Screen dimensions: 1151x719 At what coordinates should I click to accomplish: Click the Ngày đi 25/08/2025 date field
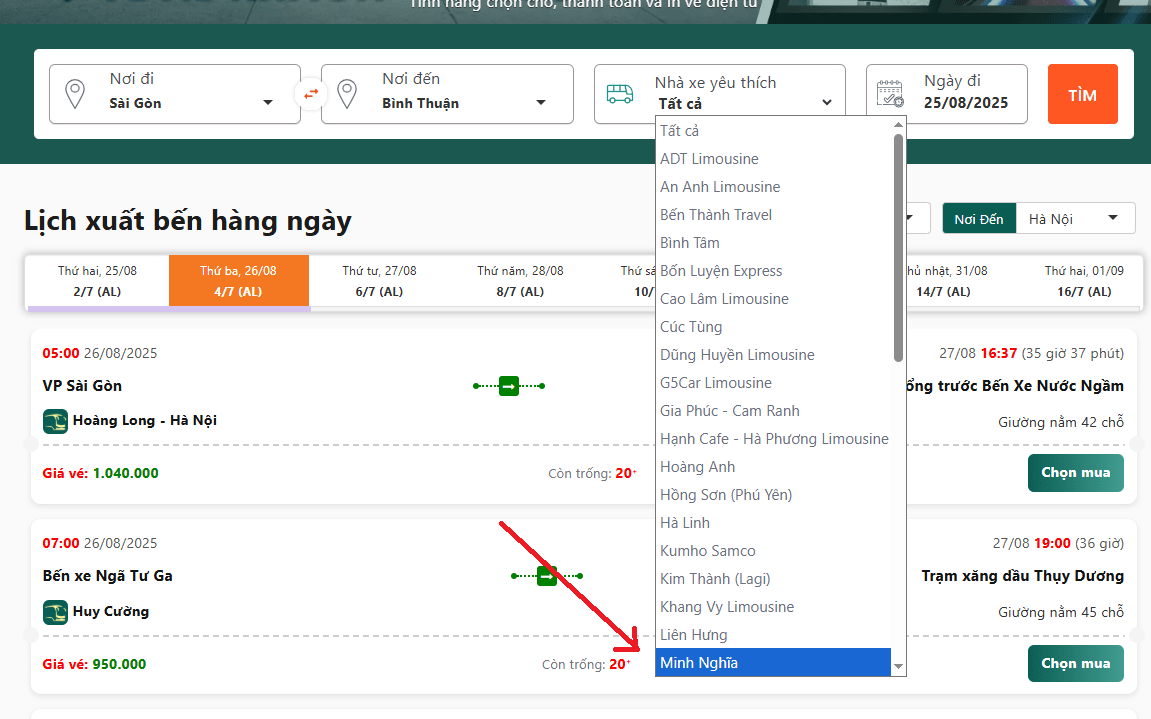[965, 94]
